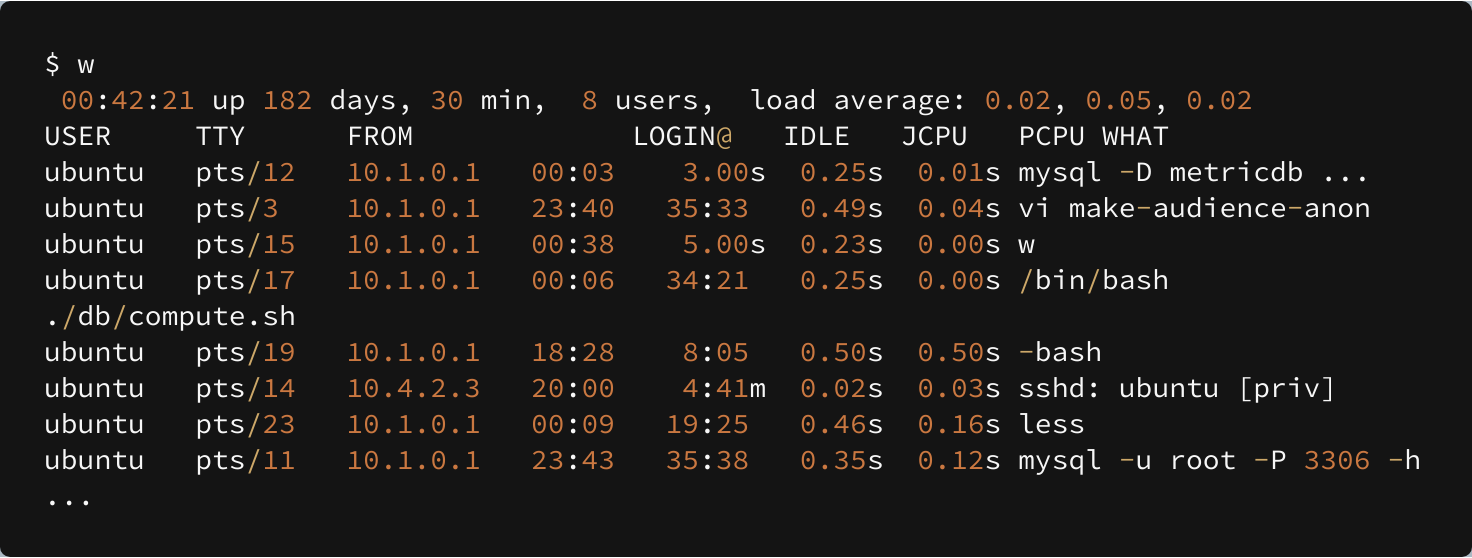Click the IDLE column header
The width and height of the screenshot is (1472, 558).
tap(816, 136)
